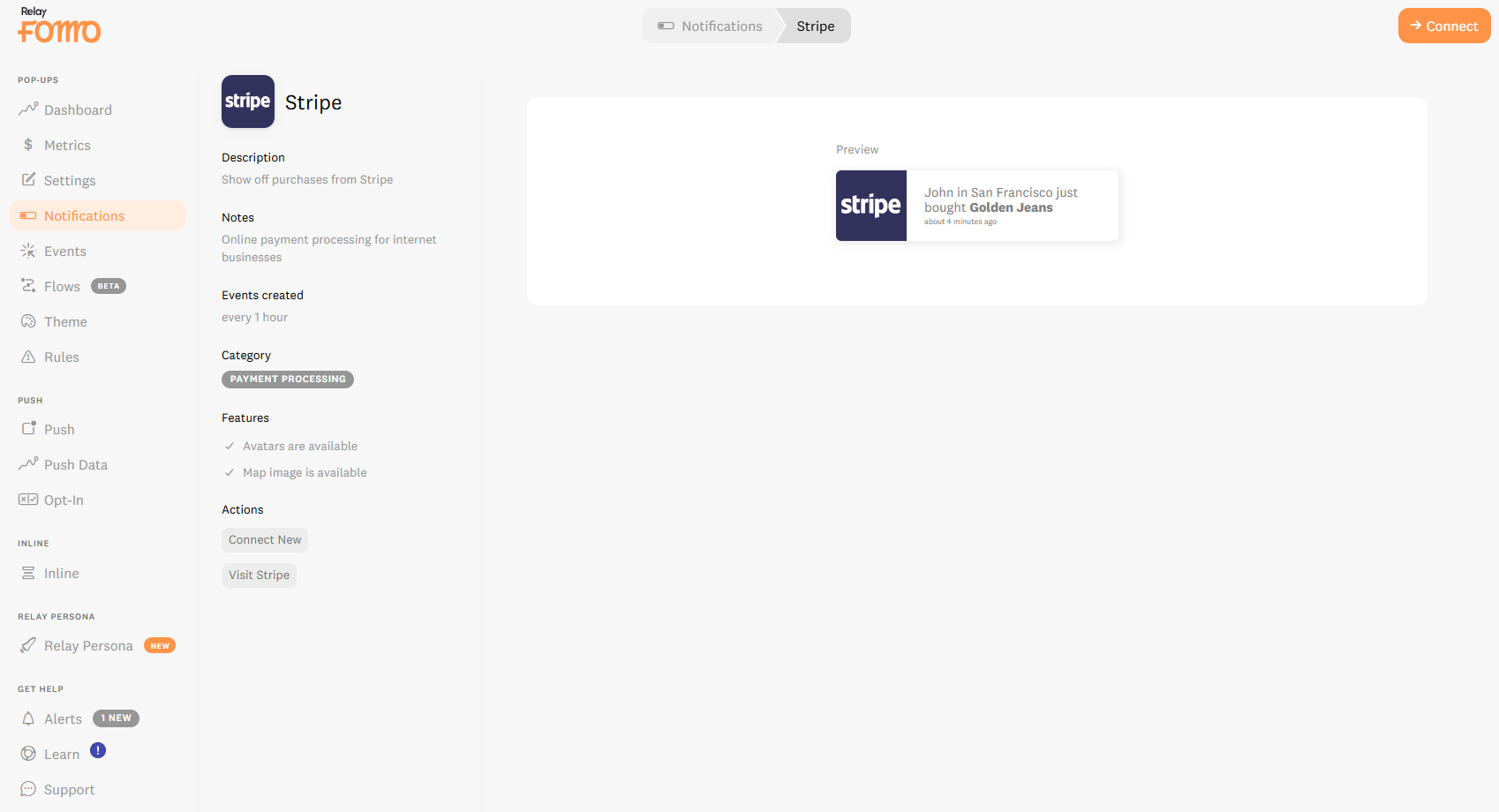
Task: Click the Settings pencil icon
Action: click(x=28, y=180)
